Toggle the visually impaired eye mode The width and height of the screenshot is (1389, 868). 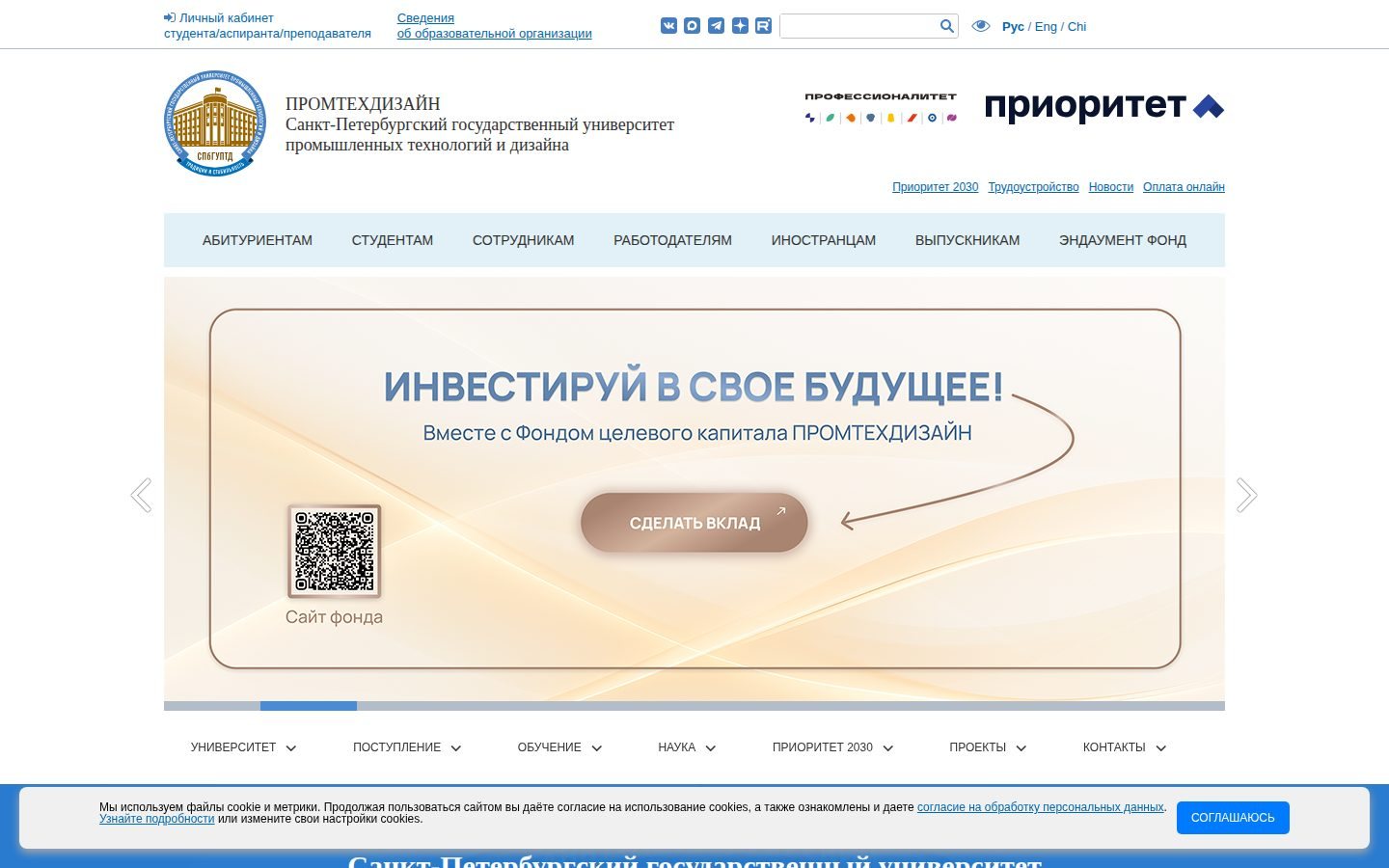point(981,26)
